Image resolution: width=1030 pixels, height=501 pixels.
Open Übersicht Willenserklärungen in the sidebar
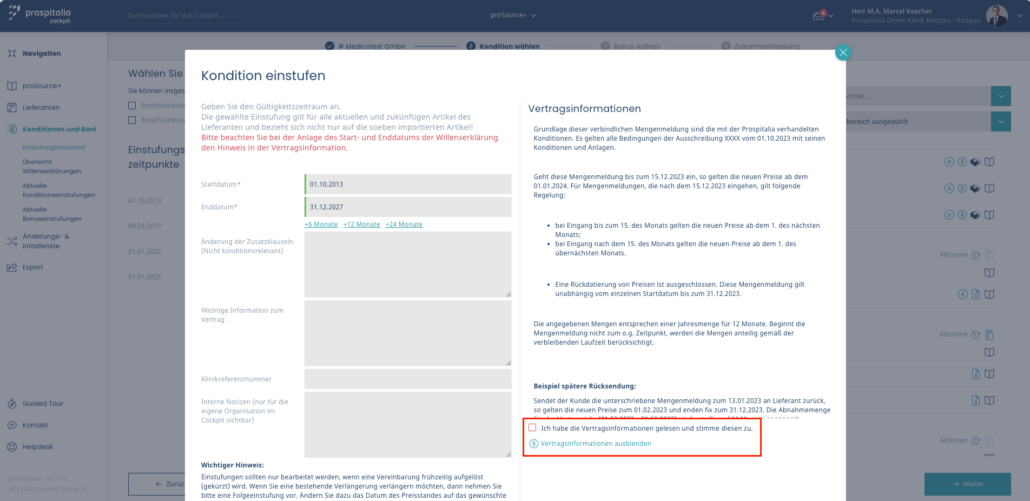(x=52, y=167)
